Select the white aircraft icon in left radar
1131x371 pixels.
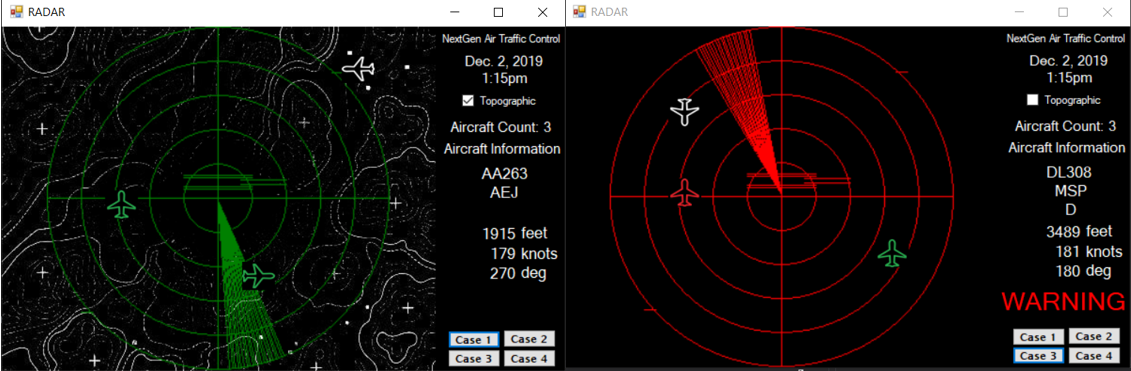tap(358, 69)
